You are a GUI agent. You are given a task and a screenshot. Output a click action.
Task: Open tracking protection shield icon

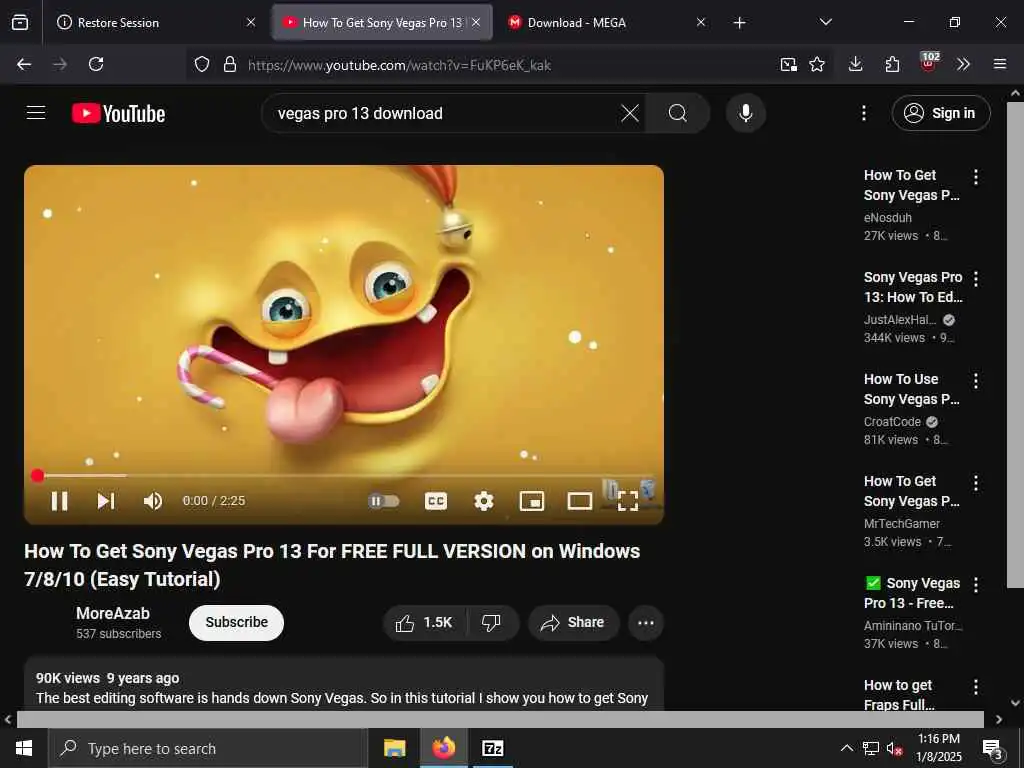pos(202,64)
